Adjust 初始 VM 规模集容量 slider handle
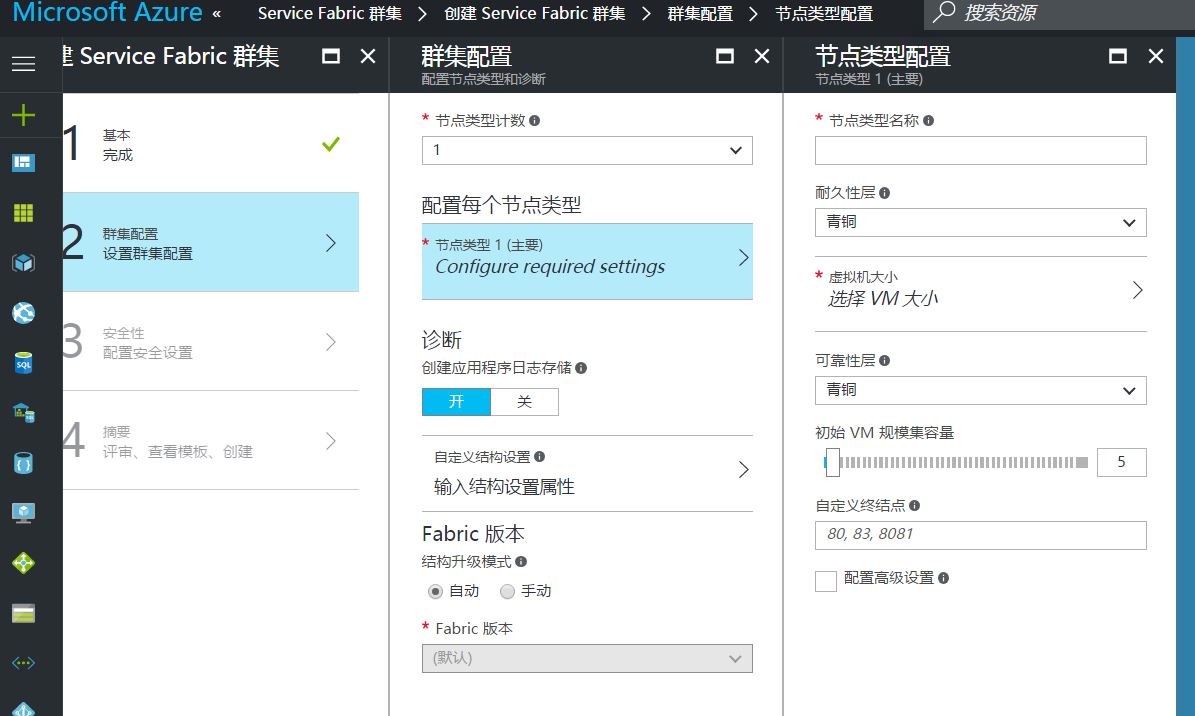1195x716 pixels. pyautogui.click(x=832, y=462)
